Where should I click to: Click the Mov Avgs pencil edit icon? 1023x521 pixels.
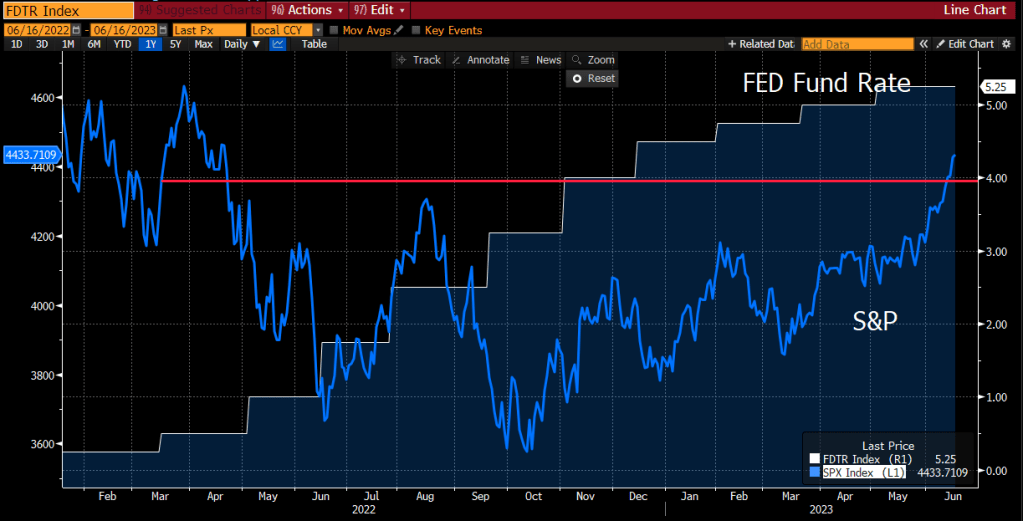click(x=399, y=30)
